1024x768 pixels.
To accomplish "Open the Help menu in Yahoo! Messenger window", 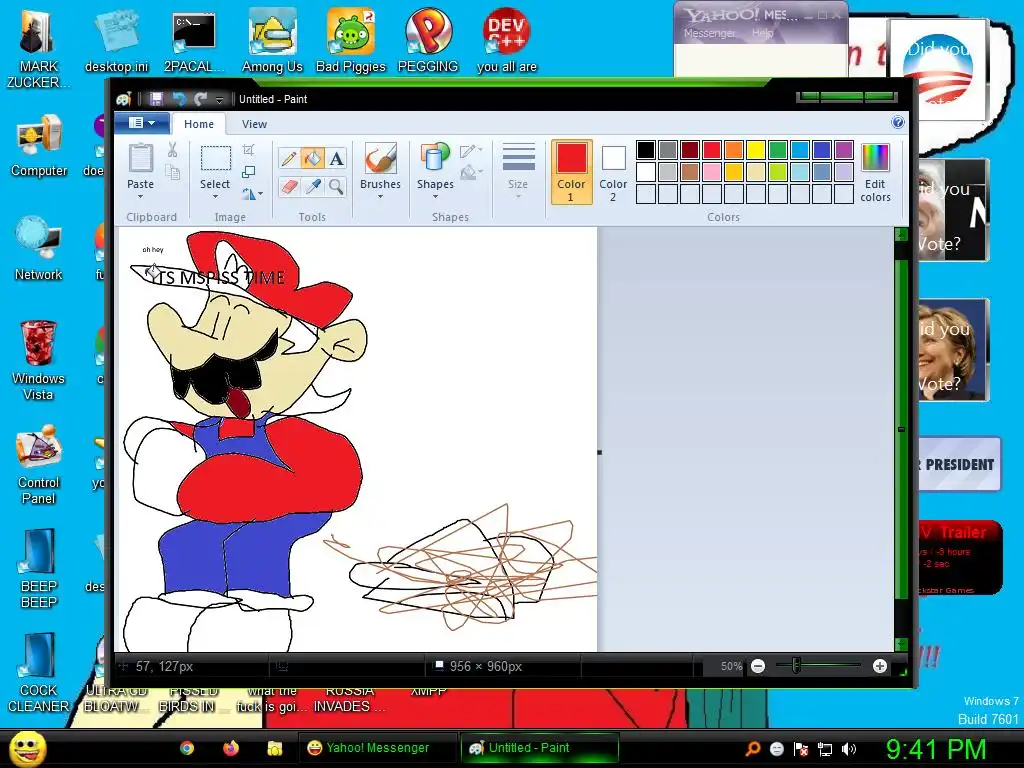I will (x=762, y=33).
